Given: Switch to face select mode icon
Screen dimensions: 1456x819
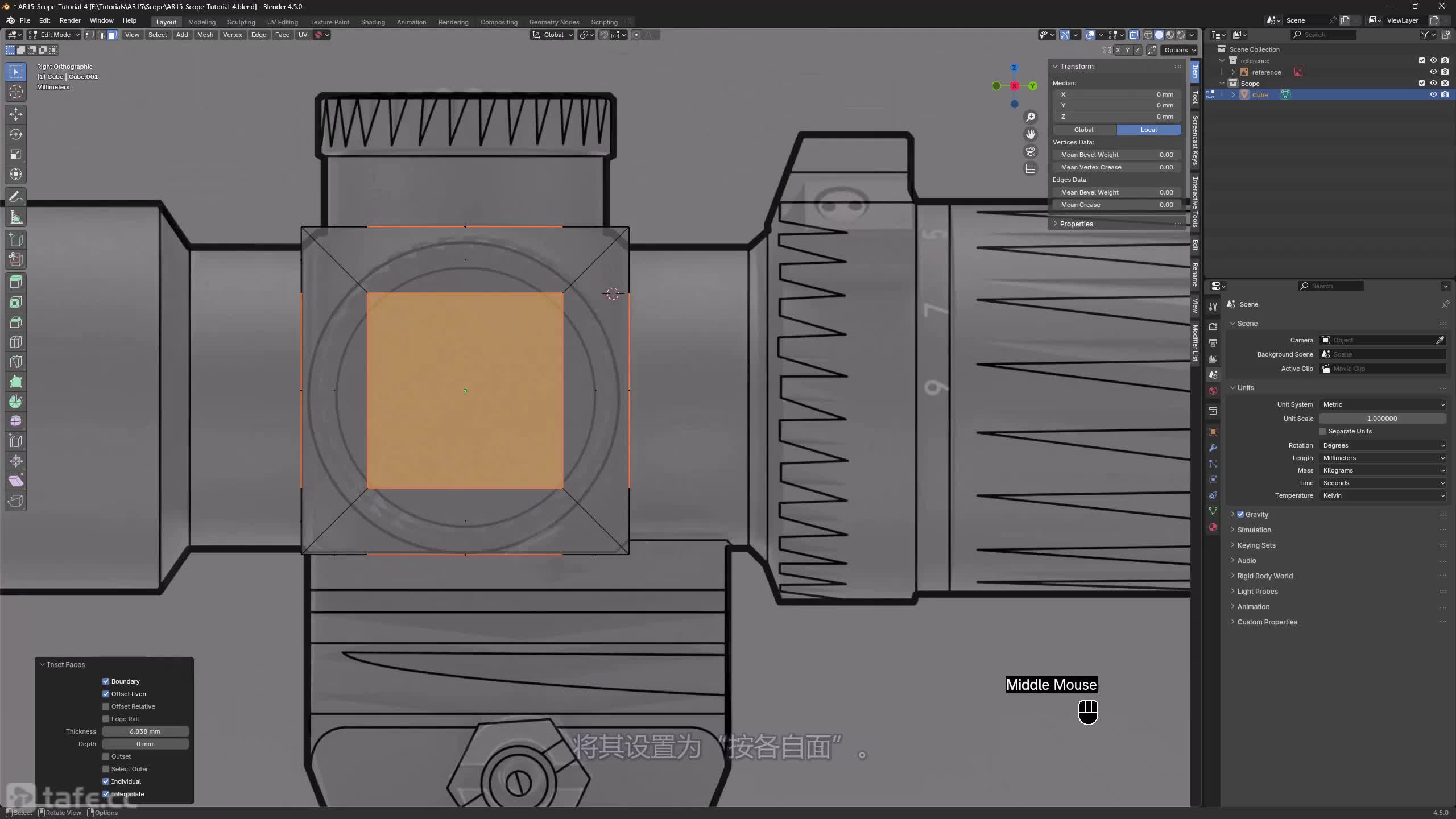Looking at the screenshot, I should 112,35.
